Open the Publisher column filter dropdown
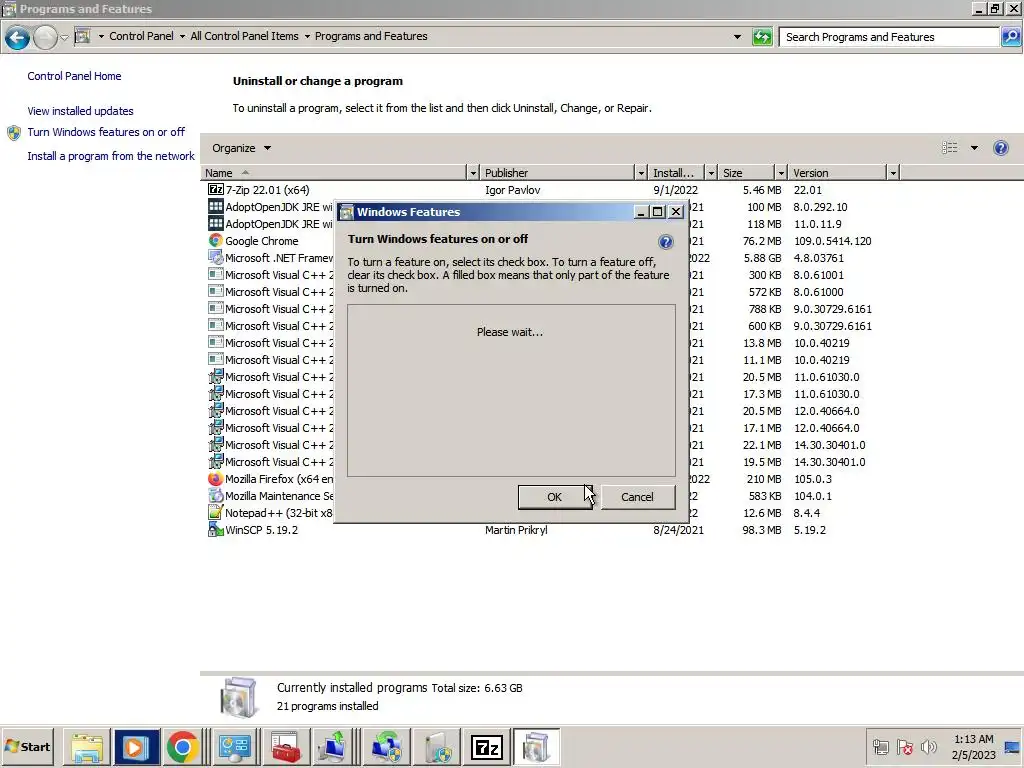 (641, 172)
